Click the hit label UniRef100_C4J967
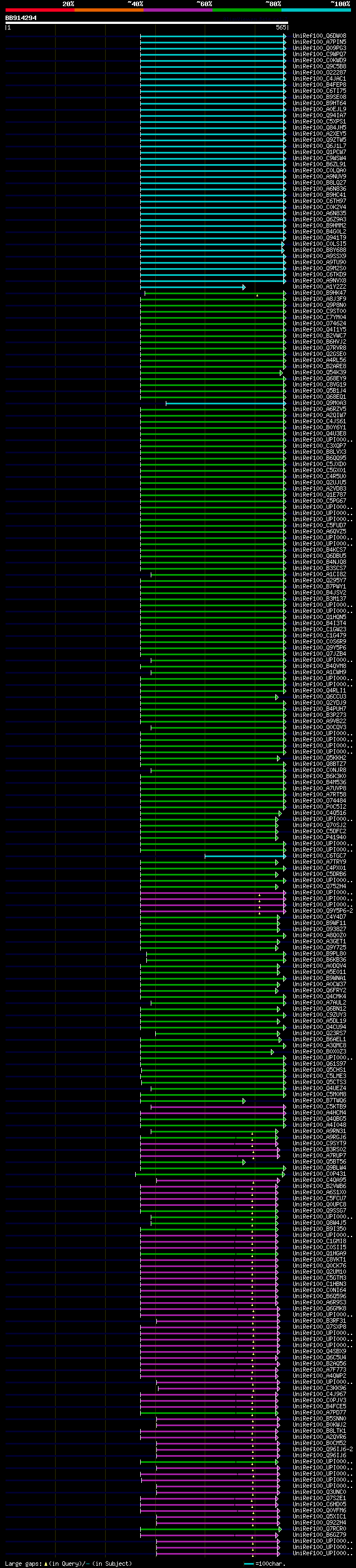 click(319, 1394)
